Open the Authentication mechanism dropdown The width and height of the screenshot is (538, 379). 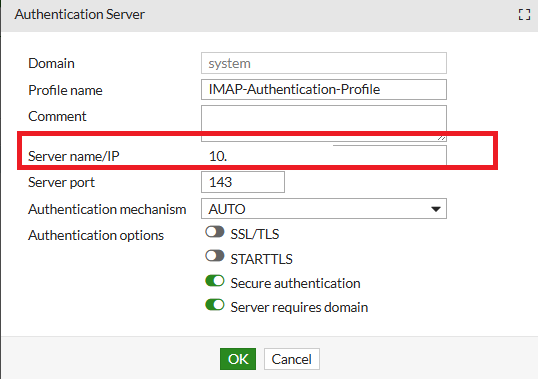point(324,209)
